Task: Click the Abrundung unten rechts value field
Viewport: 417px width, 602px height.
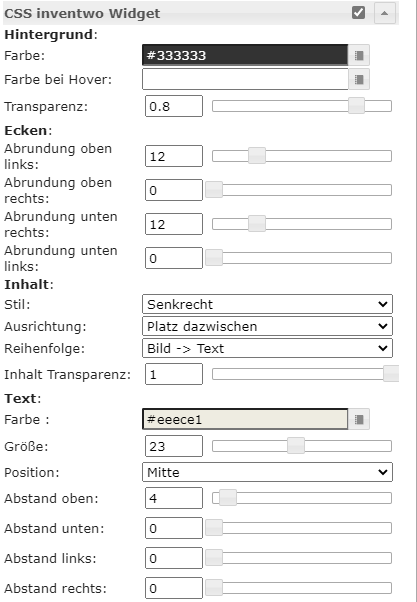Action: (174, 224)
